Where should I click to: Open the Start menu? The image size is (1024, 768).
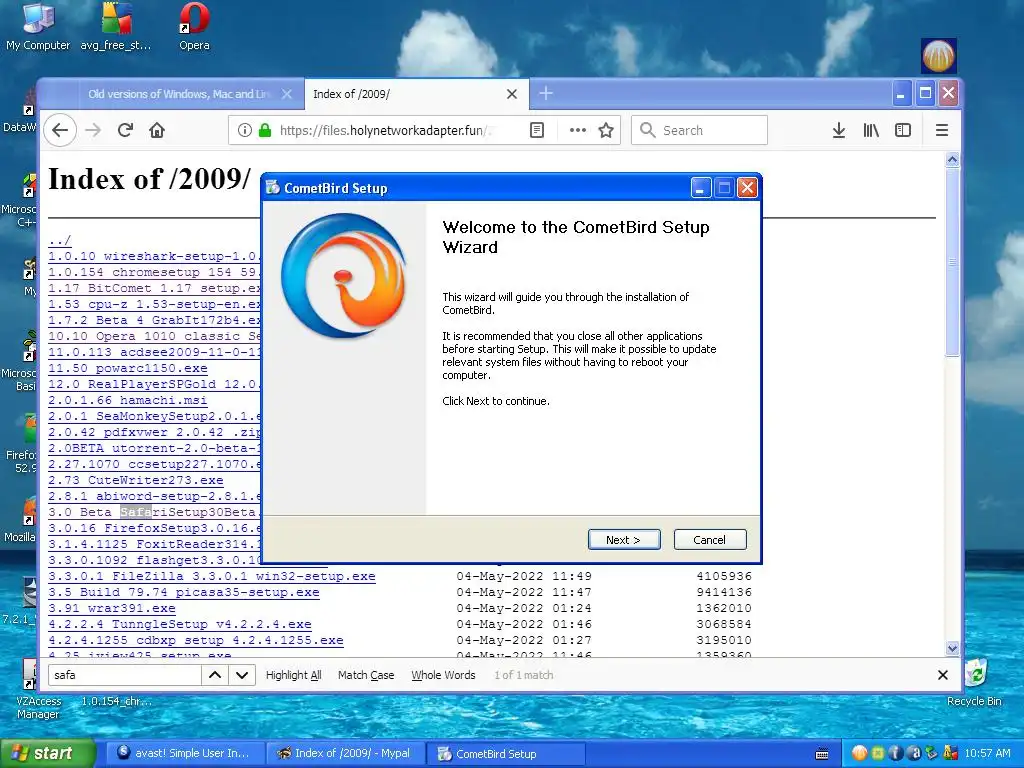tap(47, 753)
